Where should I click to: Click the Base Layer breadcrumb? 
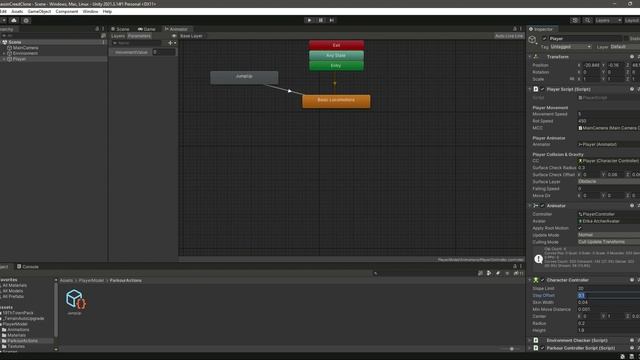pyautogui.click(x=191, y=36)
